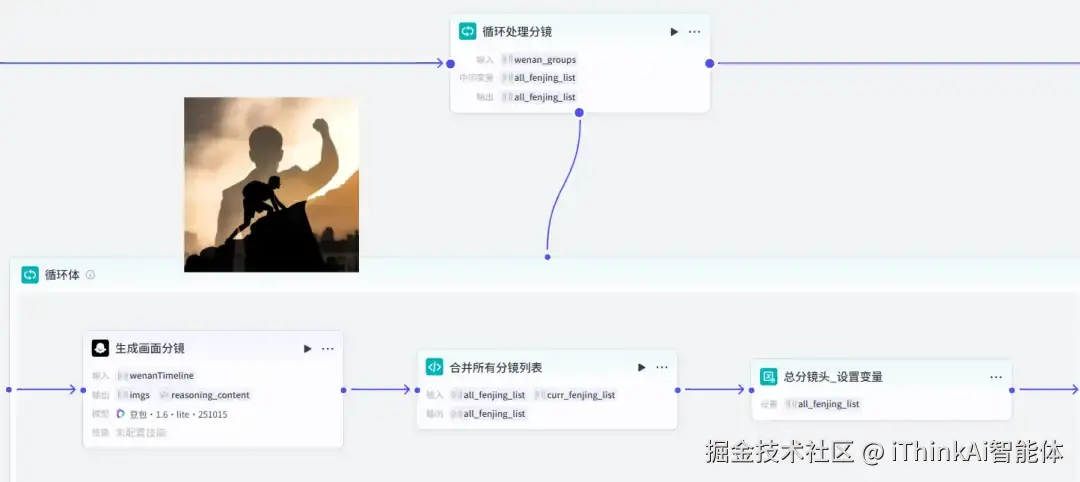
Task: Click the bottom port of 循环处理分镜 node
Action: pos(579,112)
